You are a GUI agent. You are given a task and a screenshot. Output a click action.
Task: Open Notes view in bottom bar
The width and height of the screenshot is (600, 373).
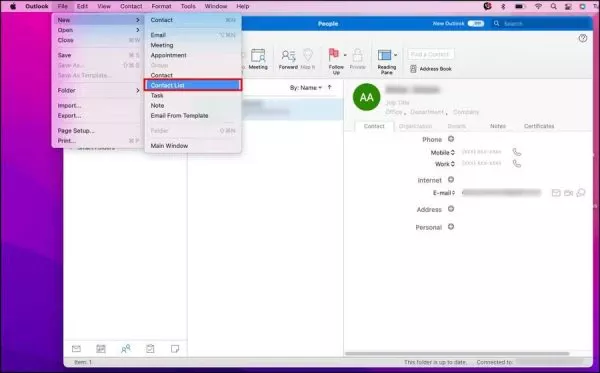(175, 349)
